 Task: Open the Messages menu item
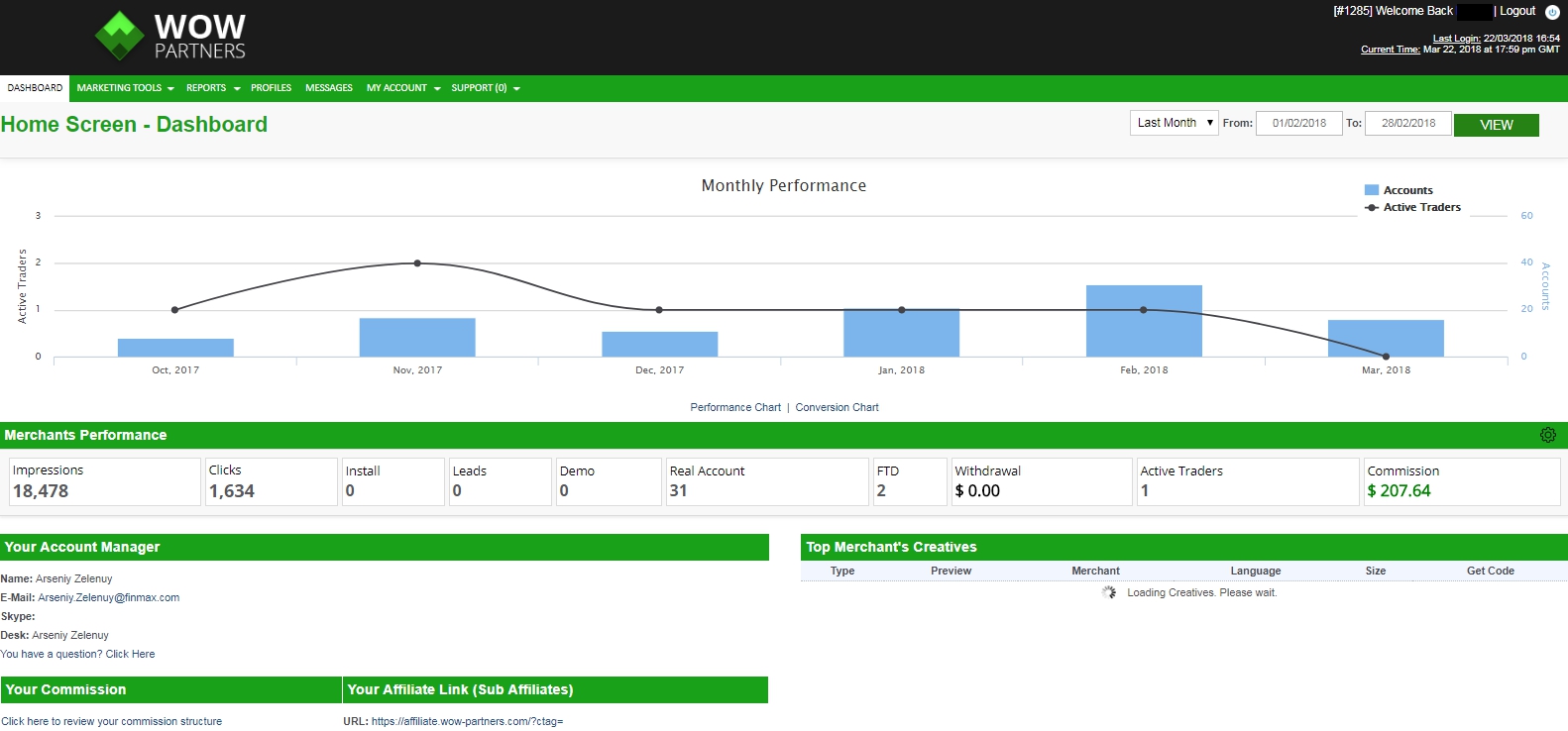pos(329,88)
